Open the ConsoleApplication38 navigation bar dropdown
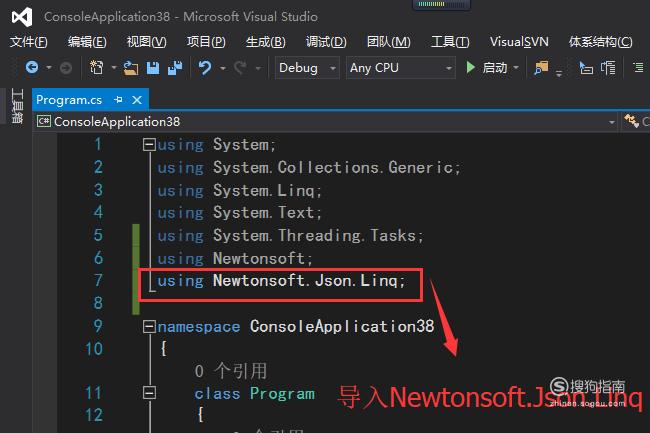Image resolution: width=650 pixels, height=433 pixels. coord(611,122)
